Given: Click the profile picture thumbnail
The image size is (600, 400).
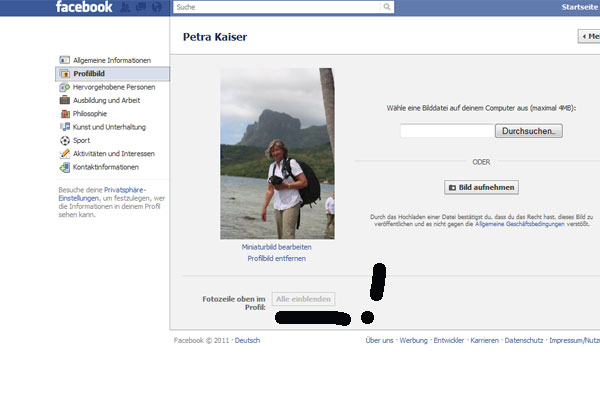Looking at the screenshot, I should click(276, 154).
